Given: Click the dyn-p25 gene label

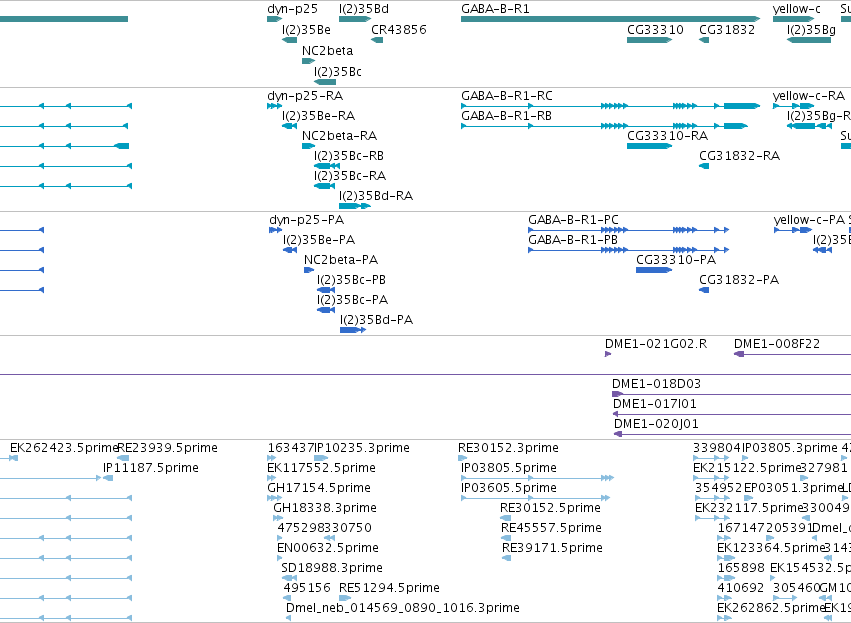Looking at the screenshot, I should [x=292, y=9].
